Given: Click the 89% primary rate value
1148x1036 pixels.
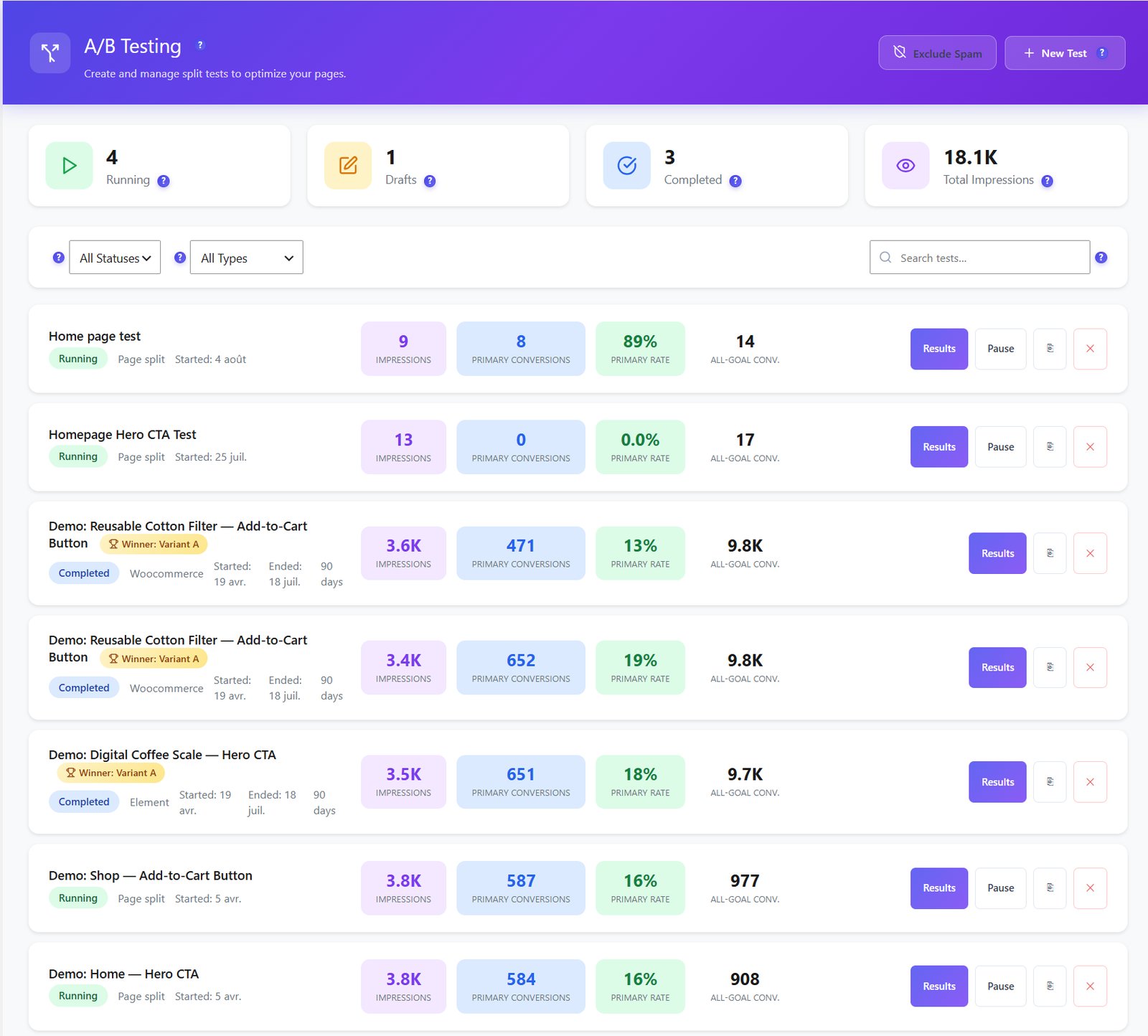Looking at the screenshot, I should pos(640,342).
